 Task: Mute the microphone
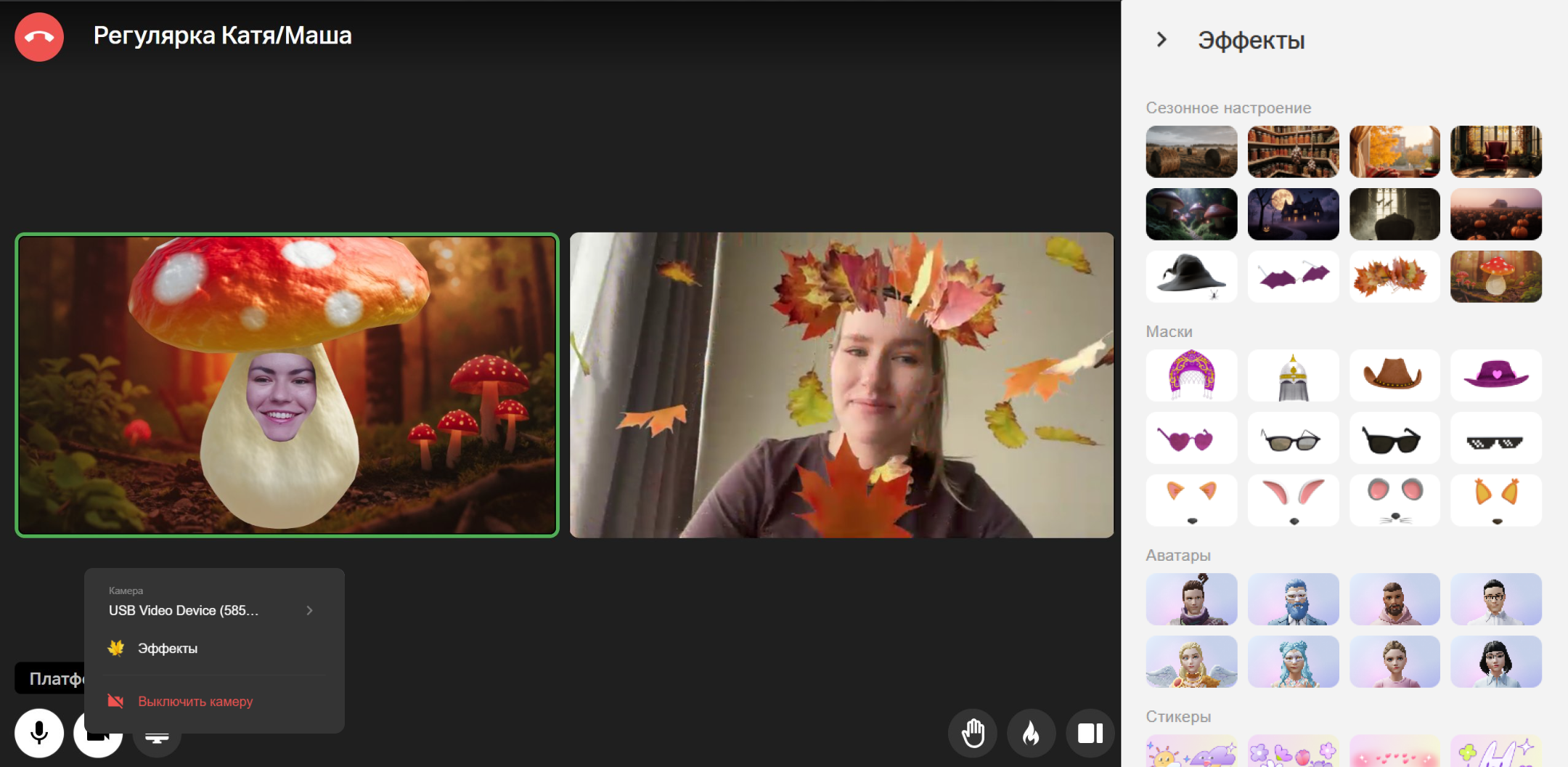click(39, 734)
